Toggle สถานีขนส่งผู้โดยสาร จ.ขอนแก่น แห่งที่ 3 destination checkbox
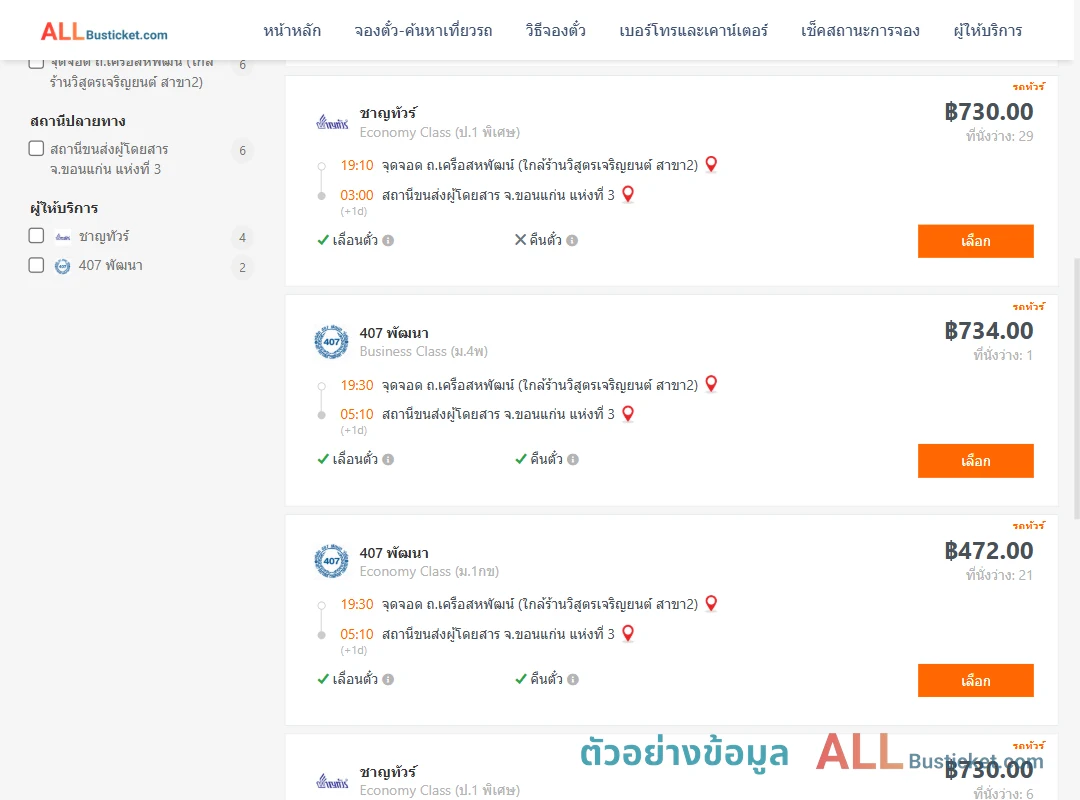This screenshot has height=800, width=1080. (37, 149)
